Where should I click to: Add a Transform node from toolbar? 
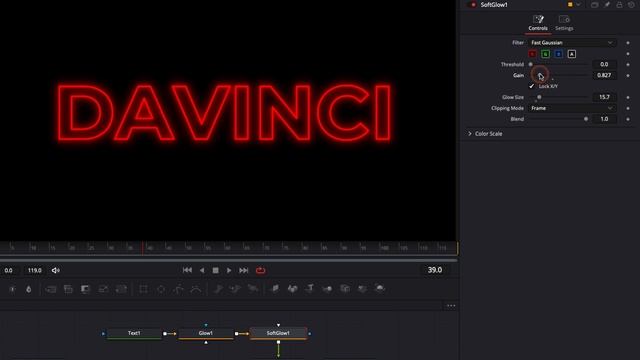[121, 289]
